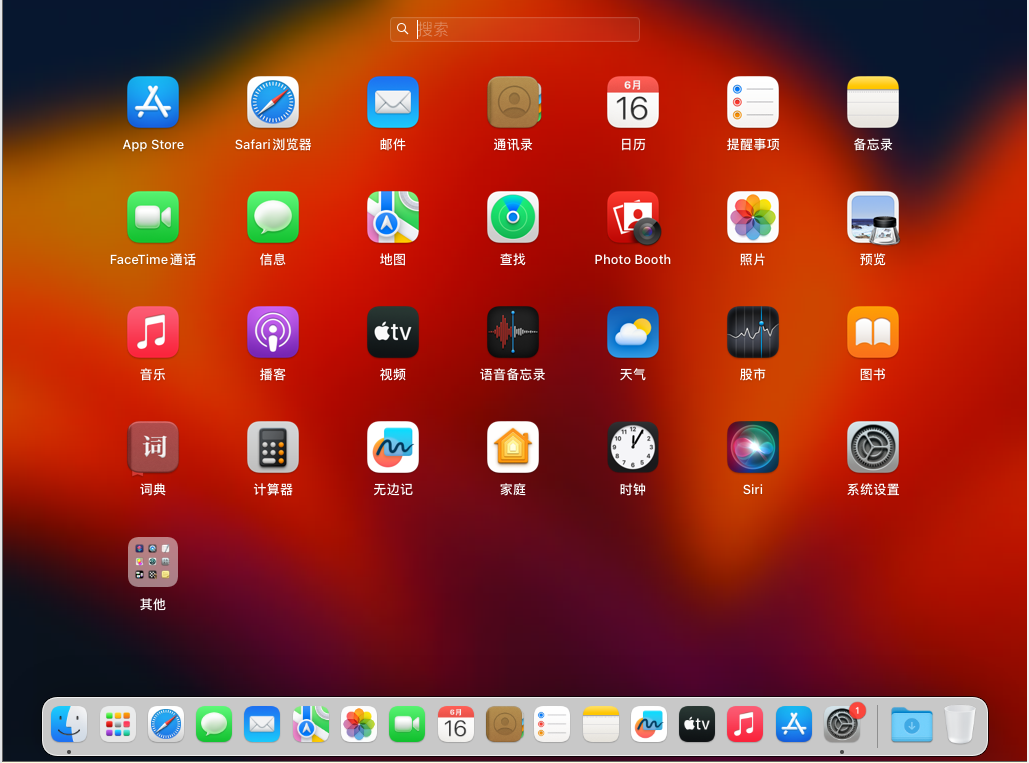Launch Siri from Launchpad
Viewport: 1029px width, 763px height.
tap(753, 447)
